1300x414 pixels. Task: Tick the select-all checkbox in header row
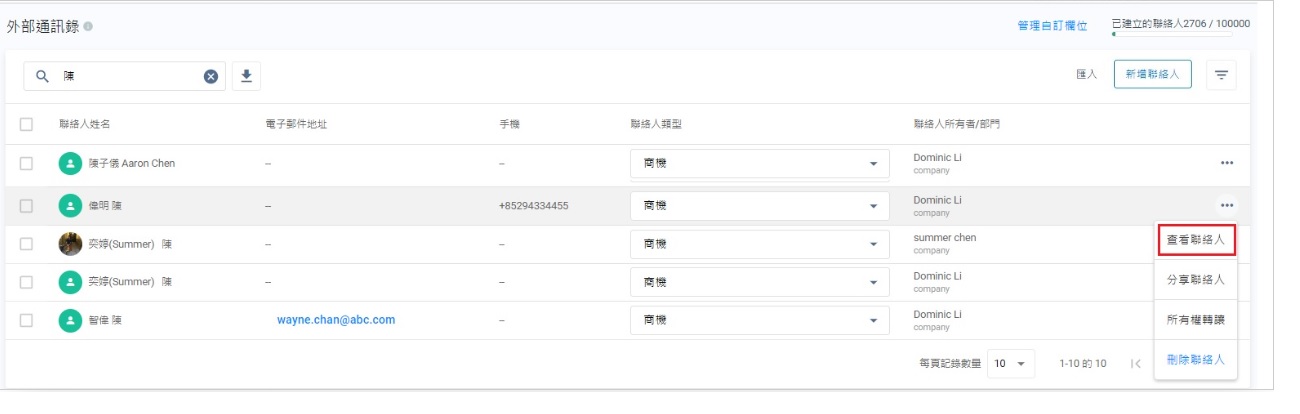[27, 125]
